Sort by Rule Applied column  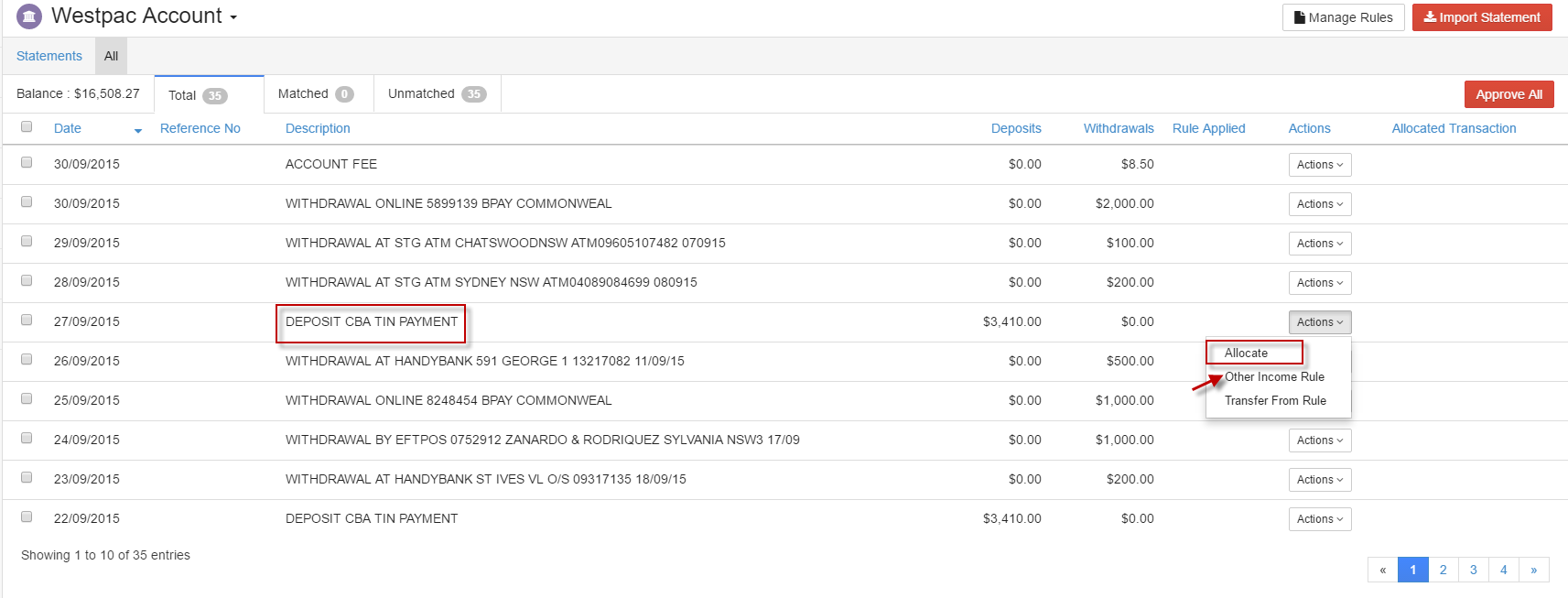[x=1209, y=128]
